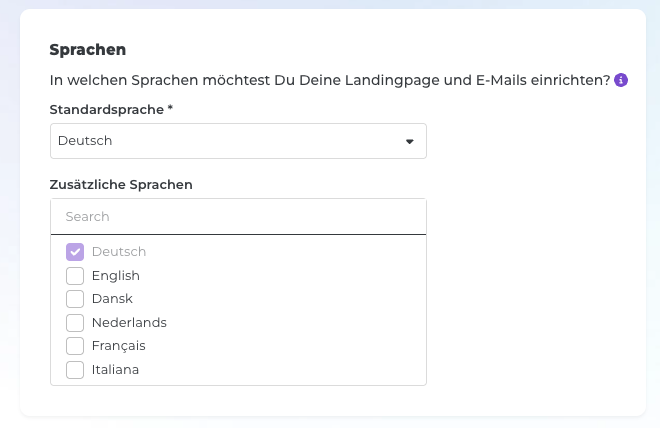The width and height of the screenshot is (660, 428).
Task: Tick the Nederlands checkbox
Action: click(75, 323)
